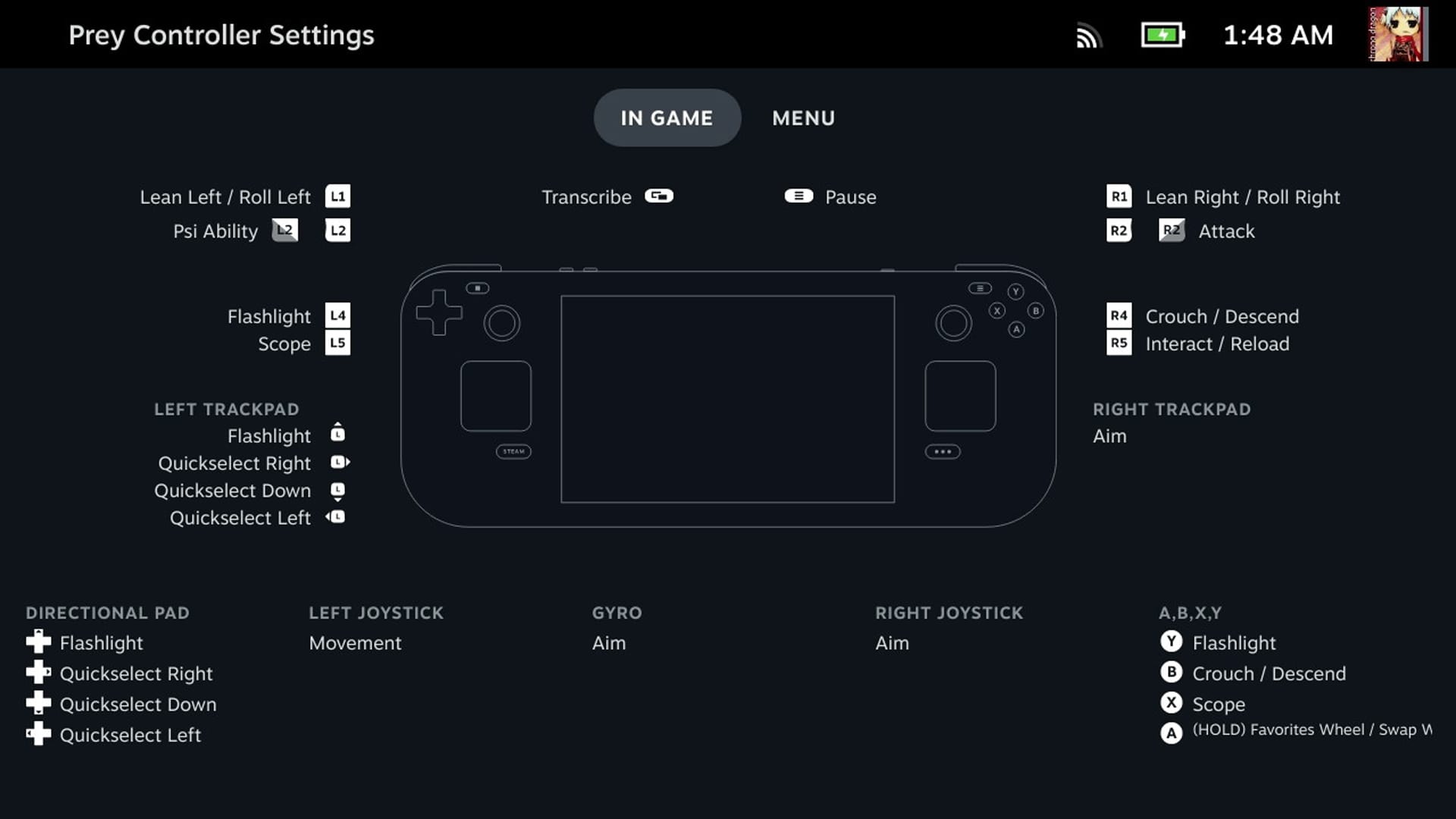Image resolution: width=1456 pixels, height=819 pixels.
Task: Click the Steam Deck touchscreen area
Action: point(727,398)
